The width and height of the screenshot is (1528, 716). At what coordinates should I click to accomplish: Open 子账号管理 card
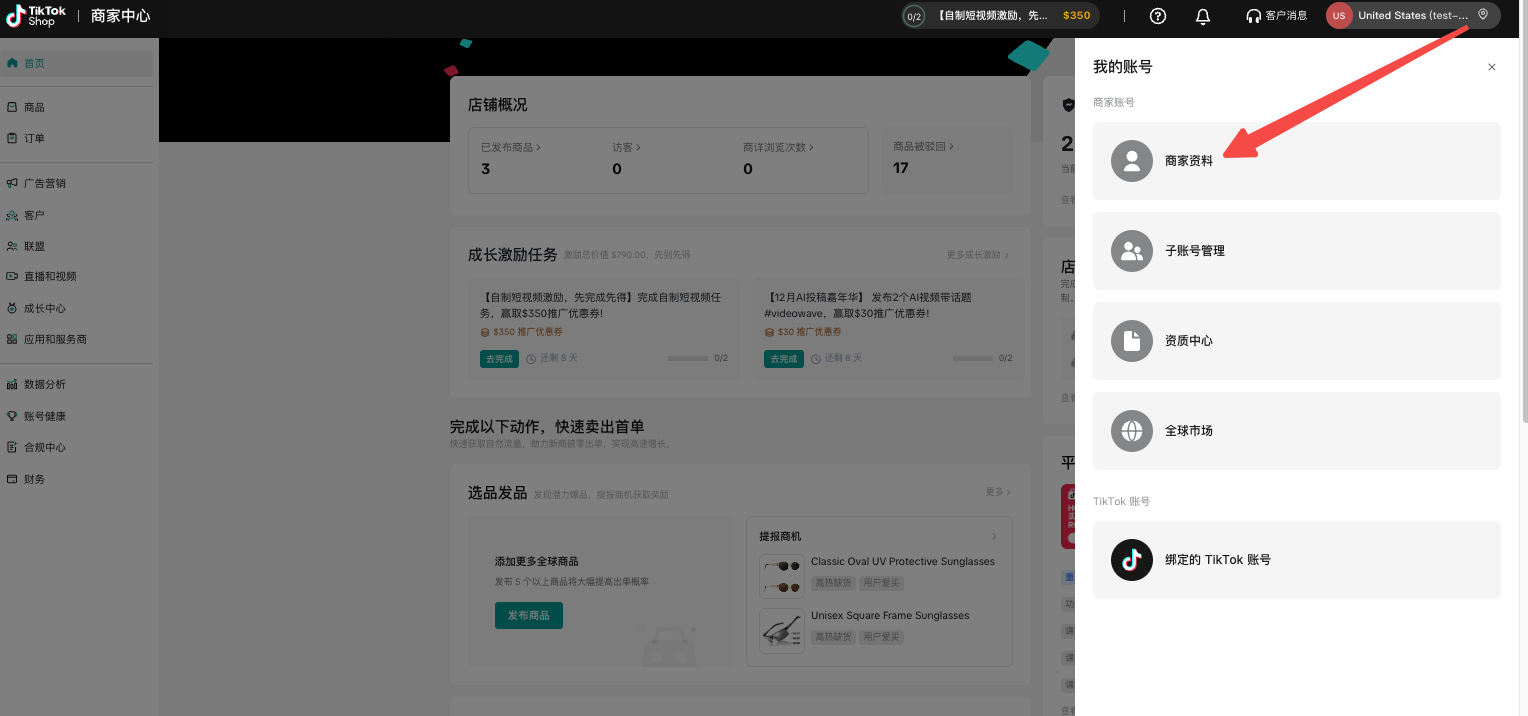(x=1296, y=251)
